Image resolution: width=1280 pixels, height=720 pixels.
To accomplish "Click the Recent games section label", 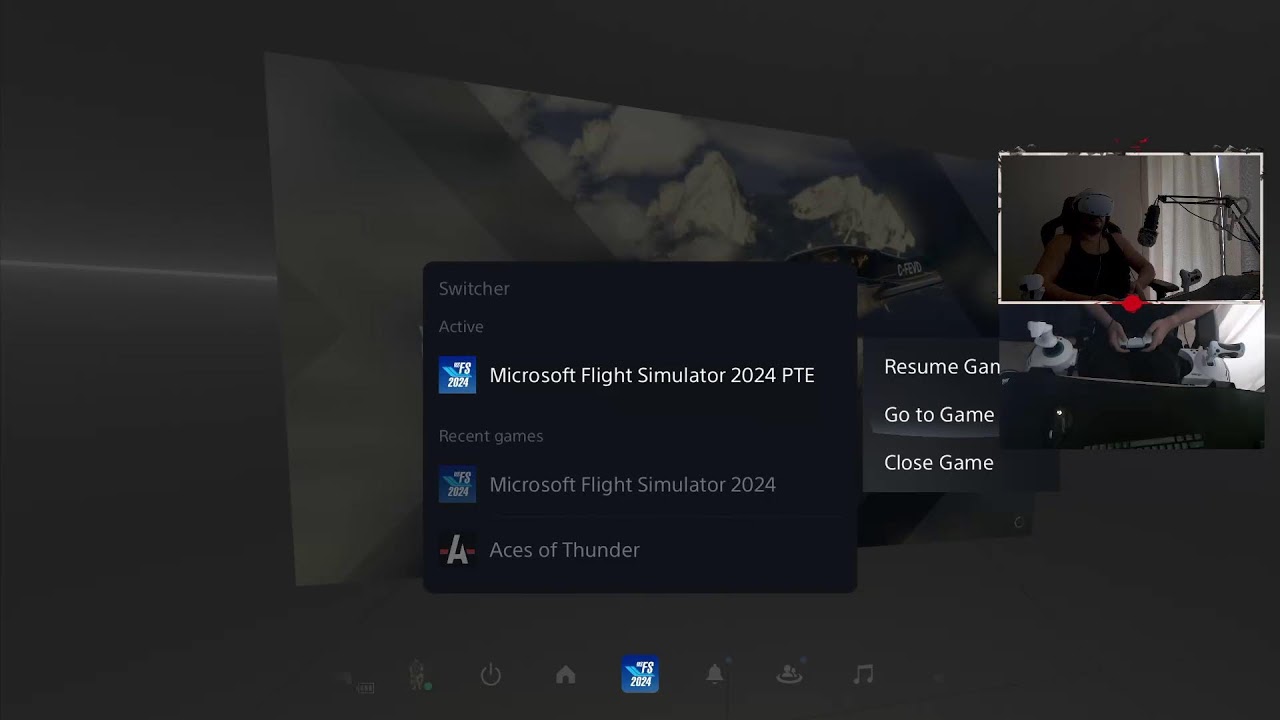I will (491, 436).
